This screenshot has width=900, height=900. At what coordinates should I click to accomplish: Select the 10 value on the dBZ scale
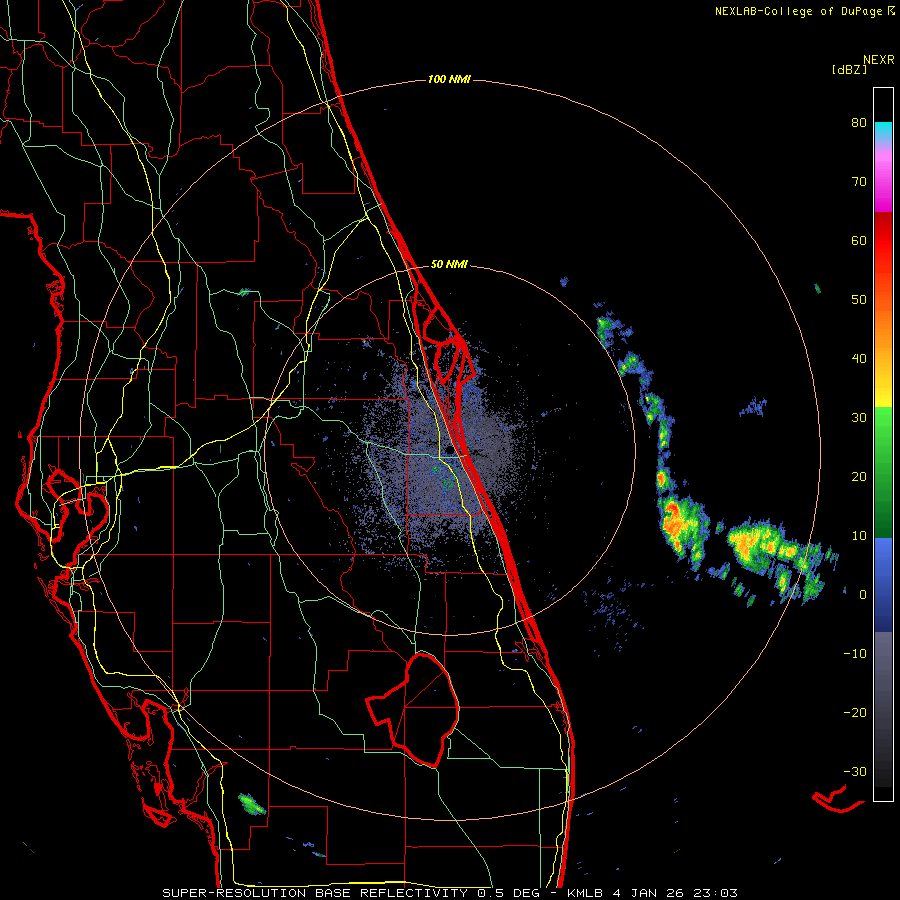tap(859, 536)
